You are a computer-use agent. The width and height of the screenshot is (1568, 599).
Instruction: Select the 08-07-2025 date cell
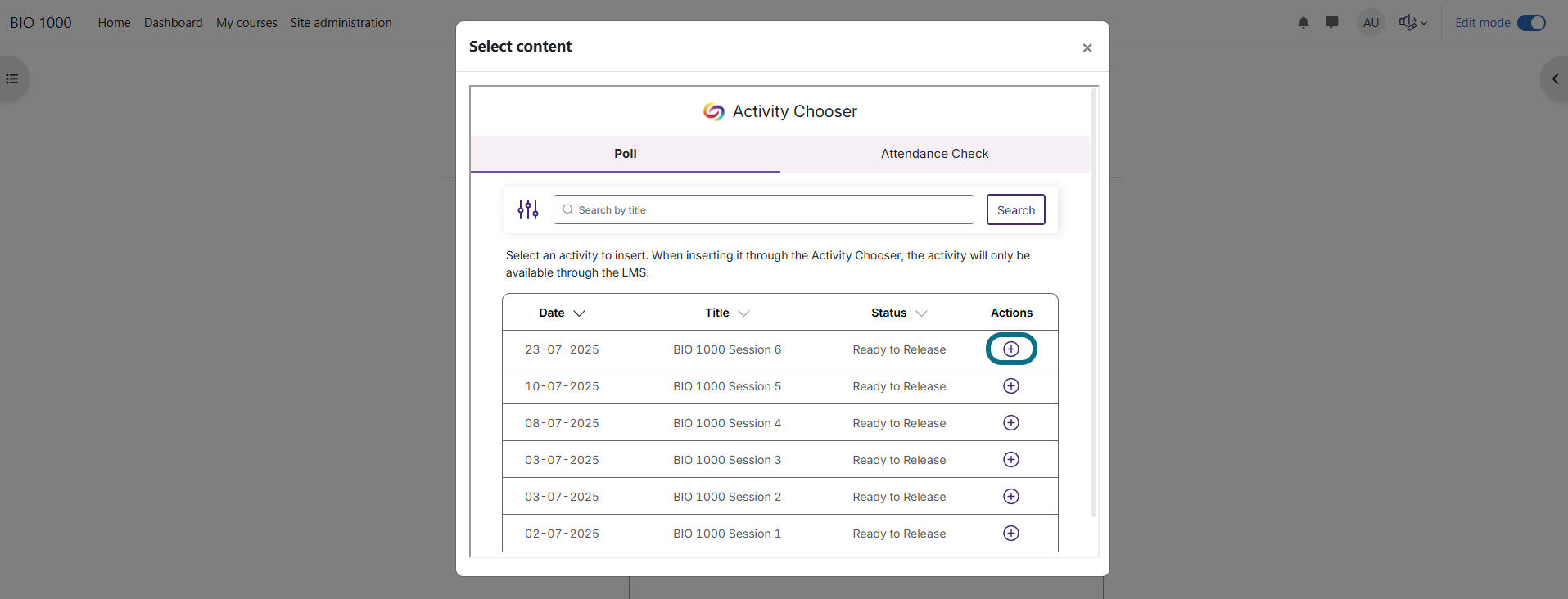(562, 423)
